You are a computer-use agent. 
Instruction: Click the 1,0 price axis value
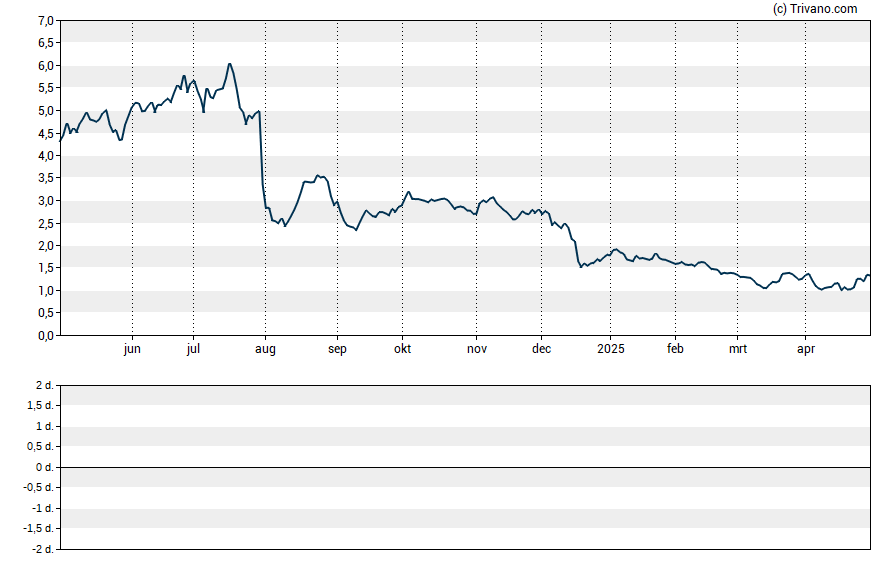tap(46, 291)
